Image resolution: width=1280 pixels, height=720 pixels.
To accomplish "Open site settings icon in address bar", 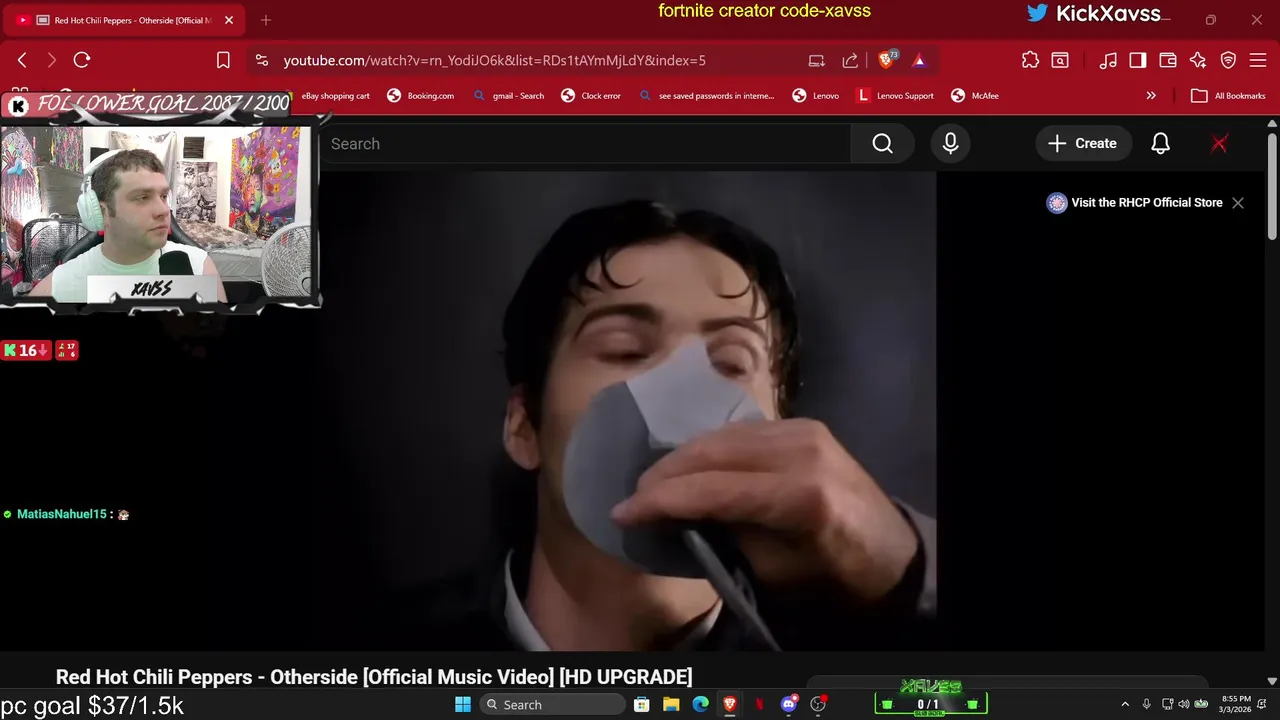I will (261, 60).
